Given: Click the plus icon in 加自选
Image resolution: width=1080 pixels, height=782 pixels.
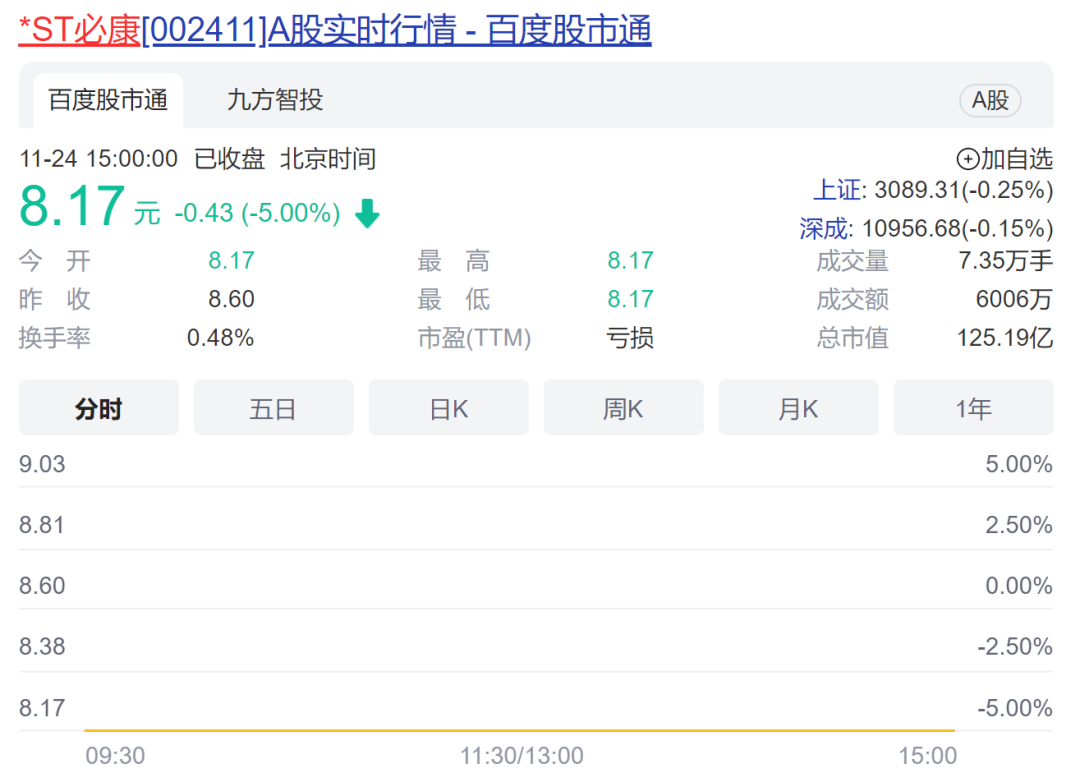Looking at the screenshot, I should pos(967,159).
